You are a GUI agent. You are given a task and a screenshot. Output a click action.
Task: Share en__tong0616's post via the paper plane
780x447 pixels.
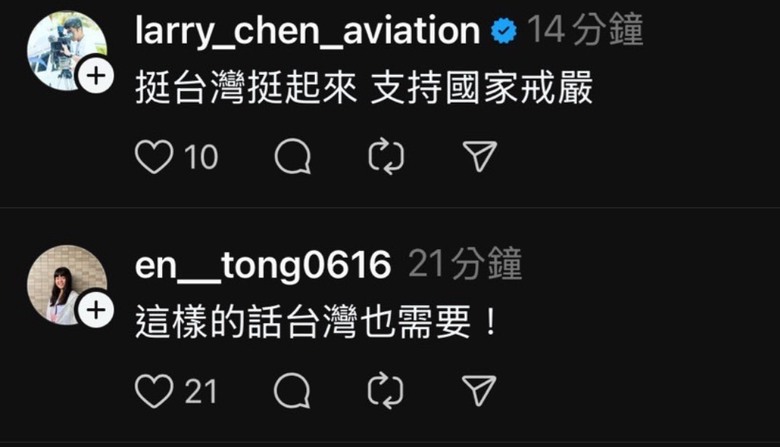coord(479,391)
